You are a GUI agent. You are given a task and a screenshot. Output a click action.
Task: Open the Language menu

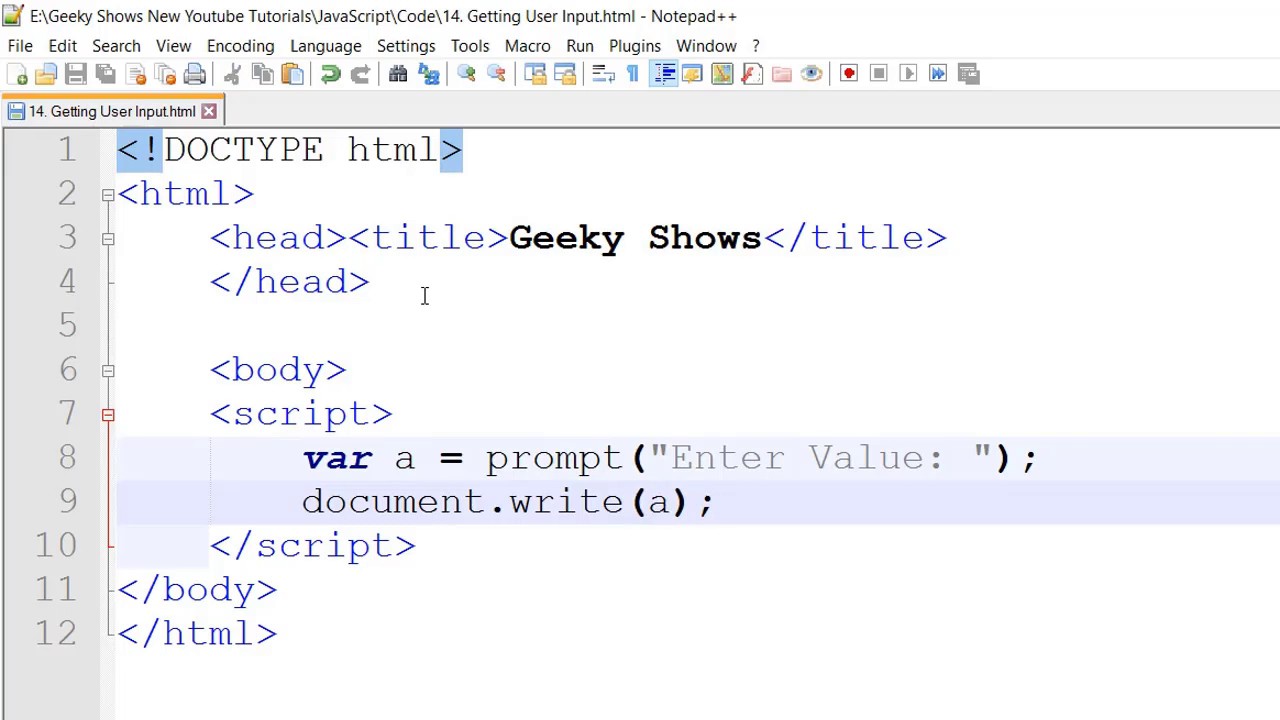pyautogui.click(x=325, y=46)
